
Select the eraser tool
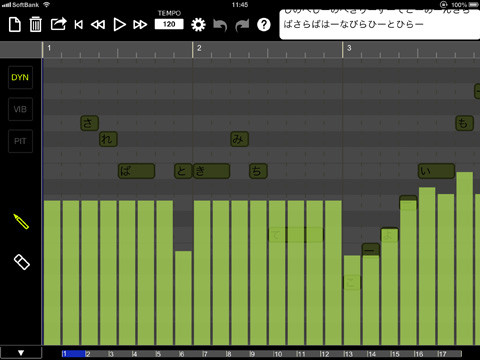[x=22, y=262]
